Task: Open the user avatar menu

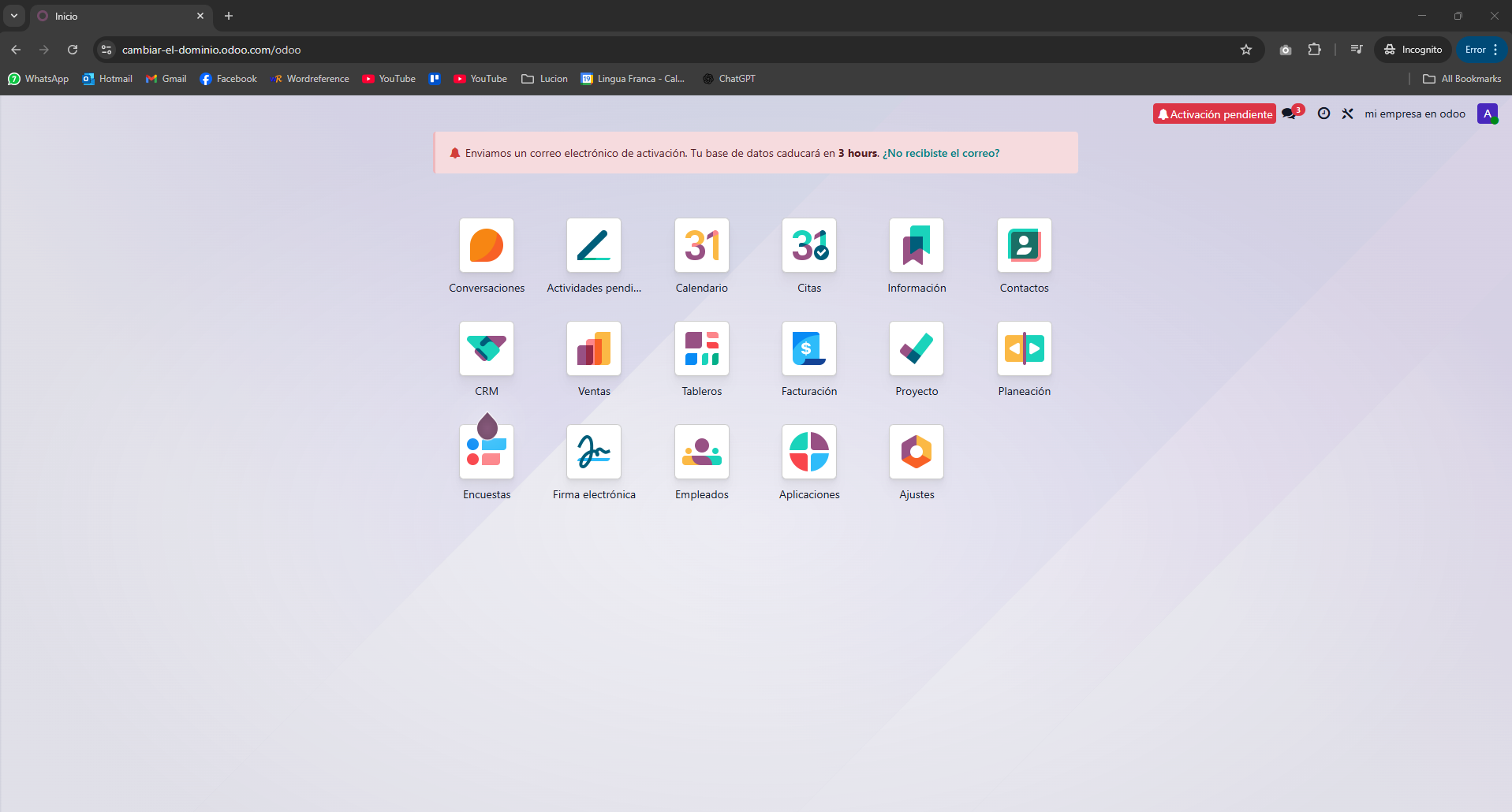Action: pos(1487,114)
